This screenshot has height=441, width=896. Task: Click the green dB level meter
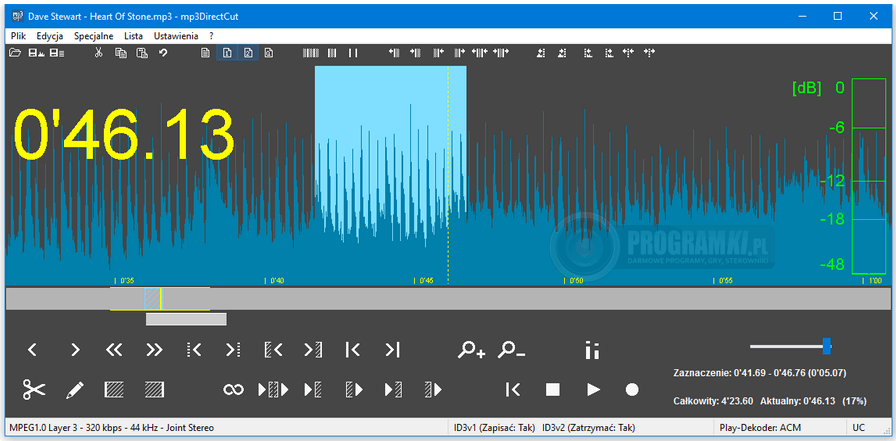click(x=869, y=177)
